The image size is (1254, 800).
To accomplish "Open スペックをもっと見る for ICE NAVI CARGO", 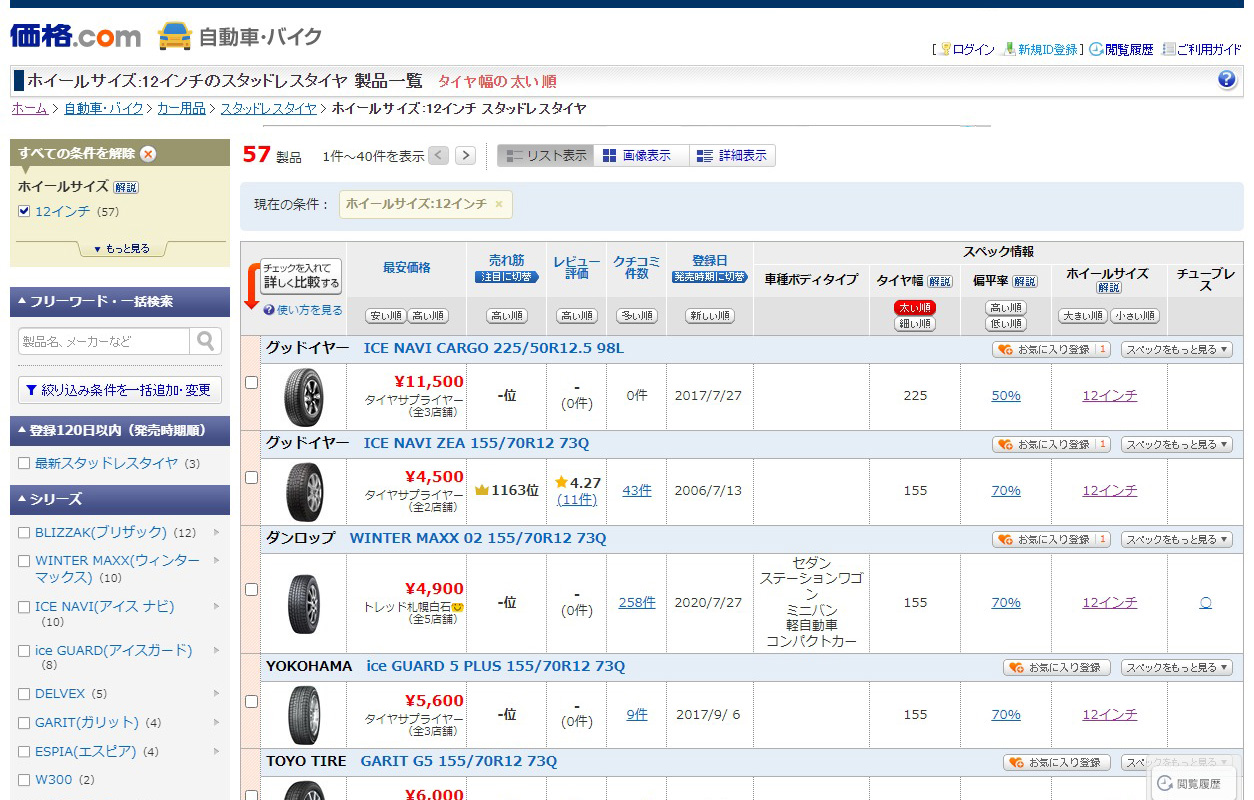I will pos(1176,349).
